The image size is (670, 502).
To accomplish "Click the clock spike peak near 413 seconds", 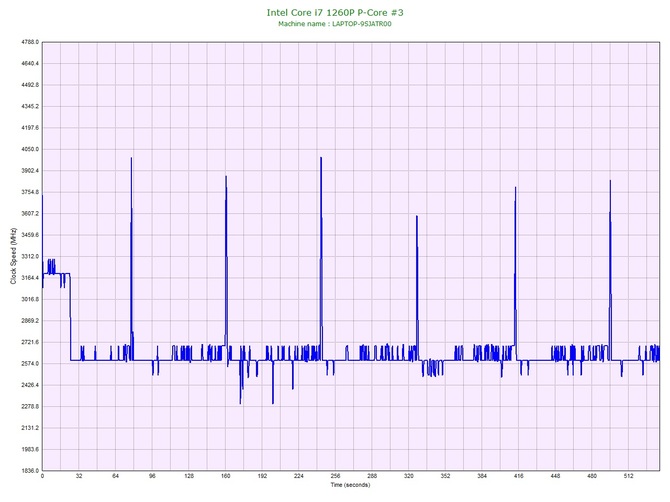I will pos(515,188).
